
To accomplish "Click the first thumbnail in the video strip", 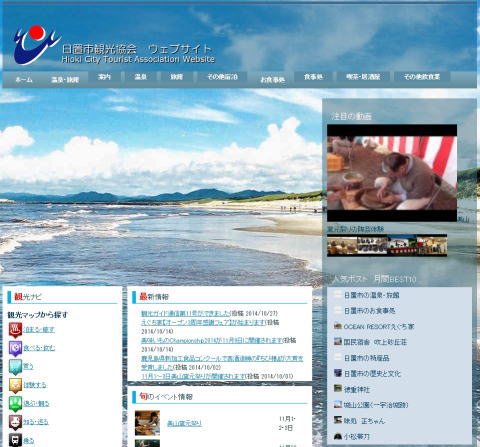I will pos(342,246).
